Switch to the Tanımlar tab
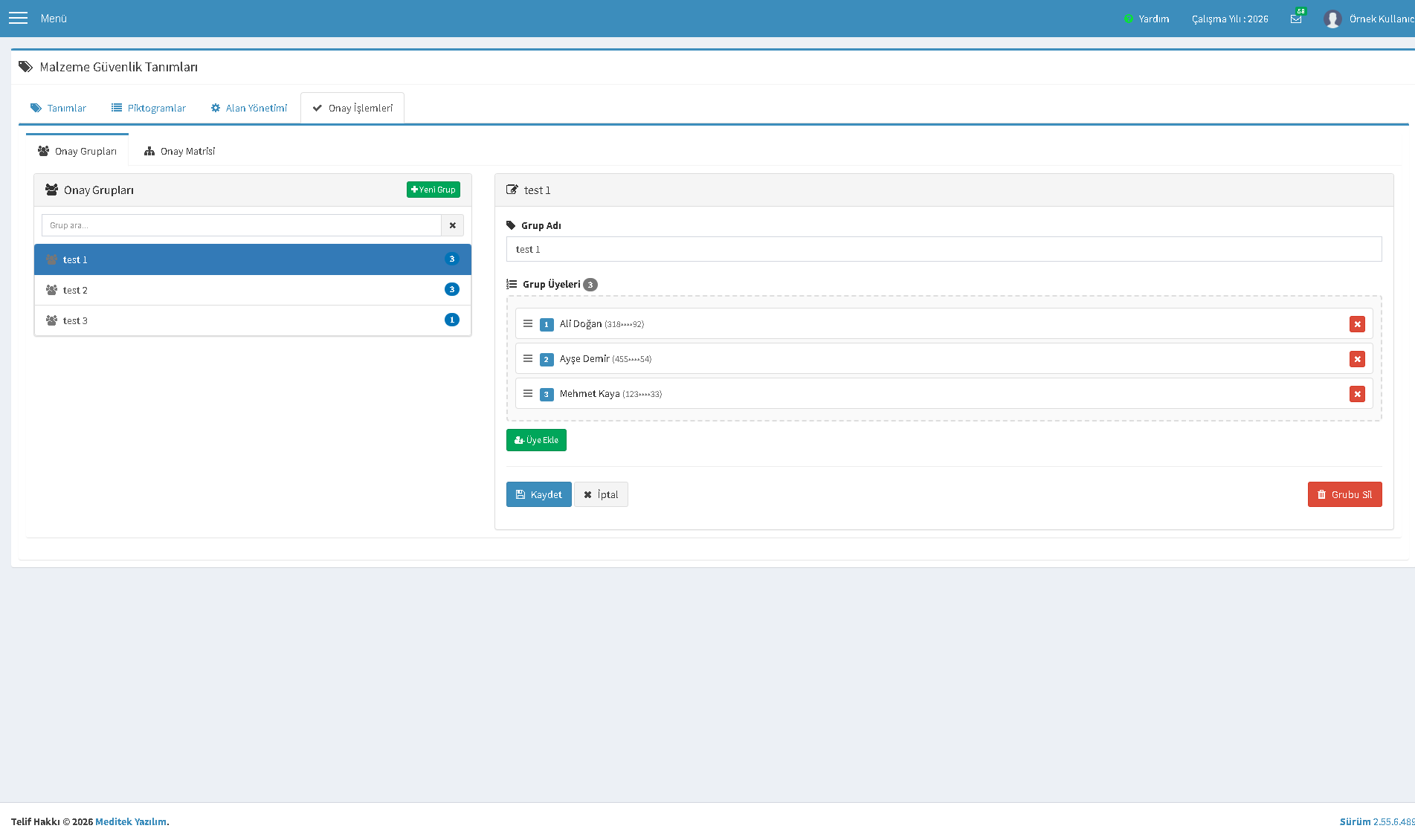Image resolution: width=1415 pixels, height=840 pixels. click(58, 108)
